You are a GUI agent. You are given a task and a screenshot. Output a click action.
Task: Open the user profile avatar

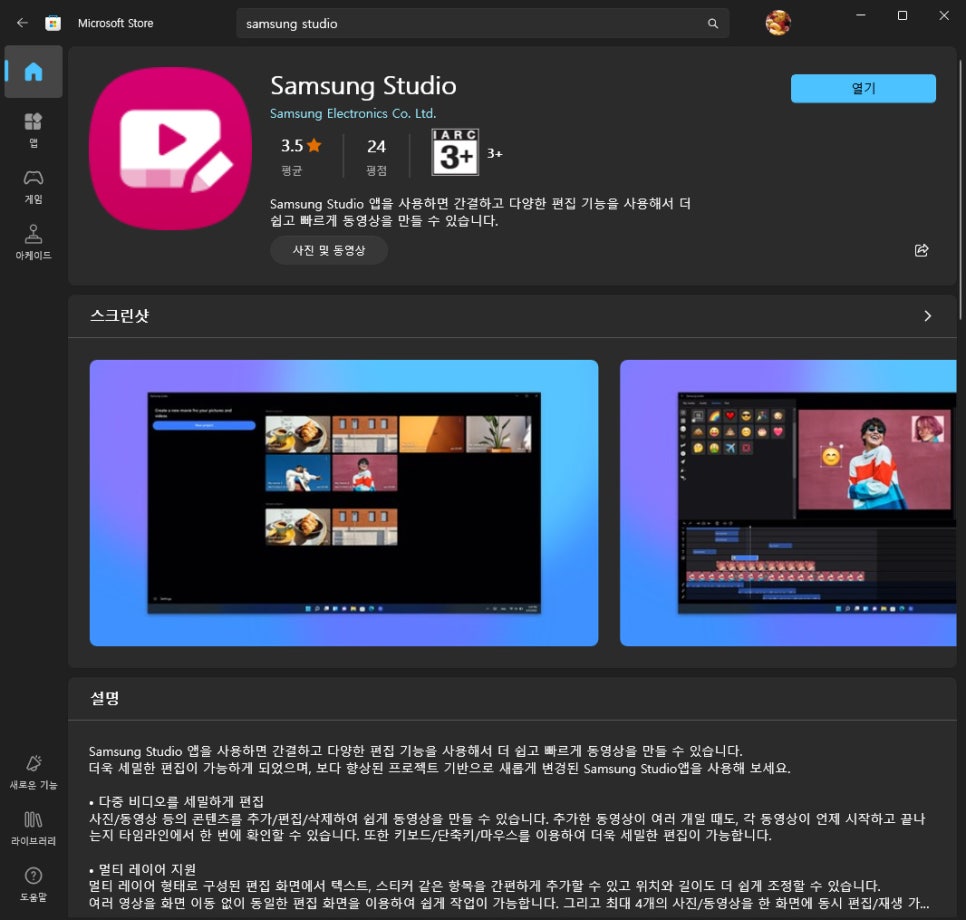tap(778, 23)
